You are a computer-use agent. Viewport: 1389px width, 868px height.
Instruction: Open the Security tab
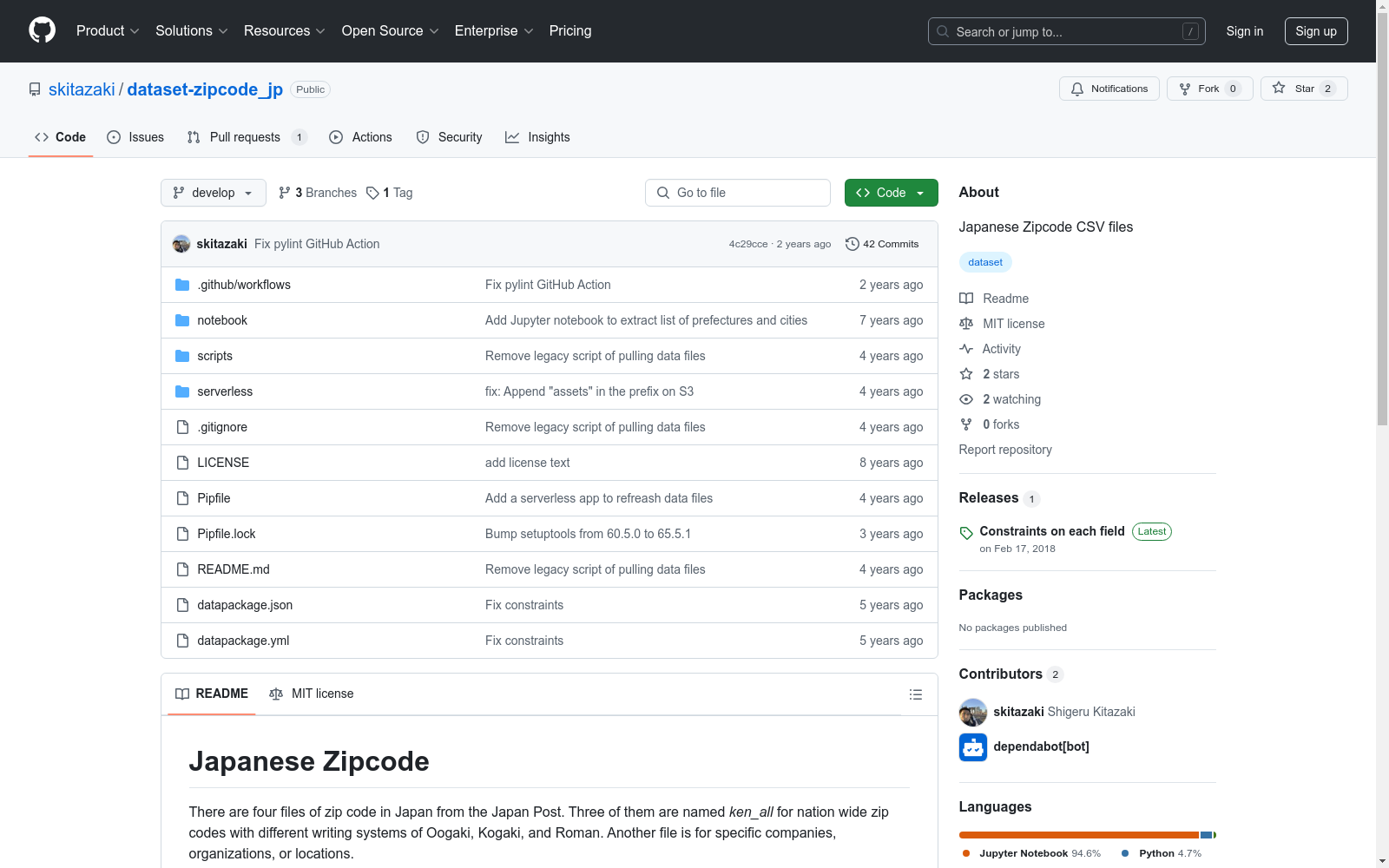coord(450,137)
